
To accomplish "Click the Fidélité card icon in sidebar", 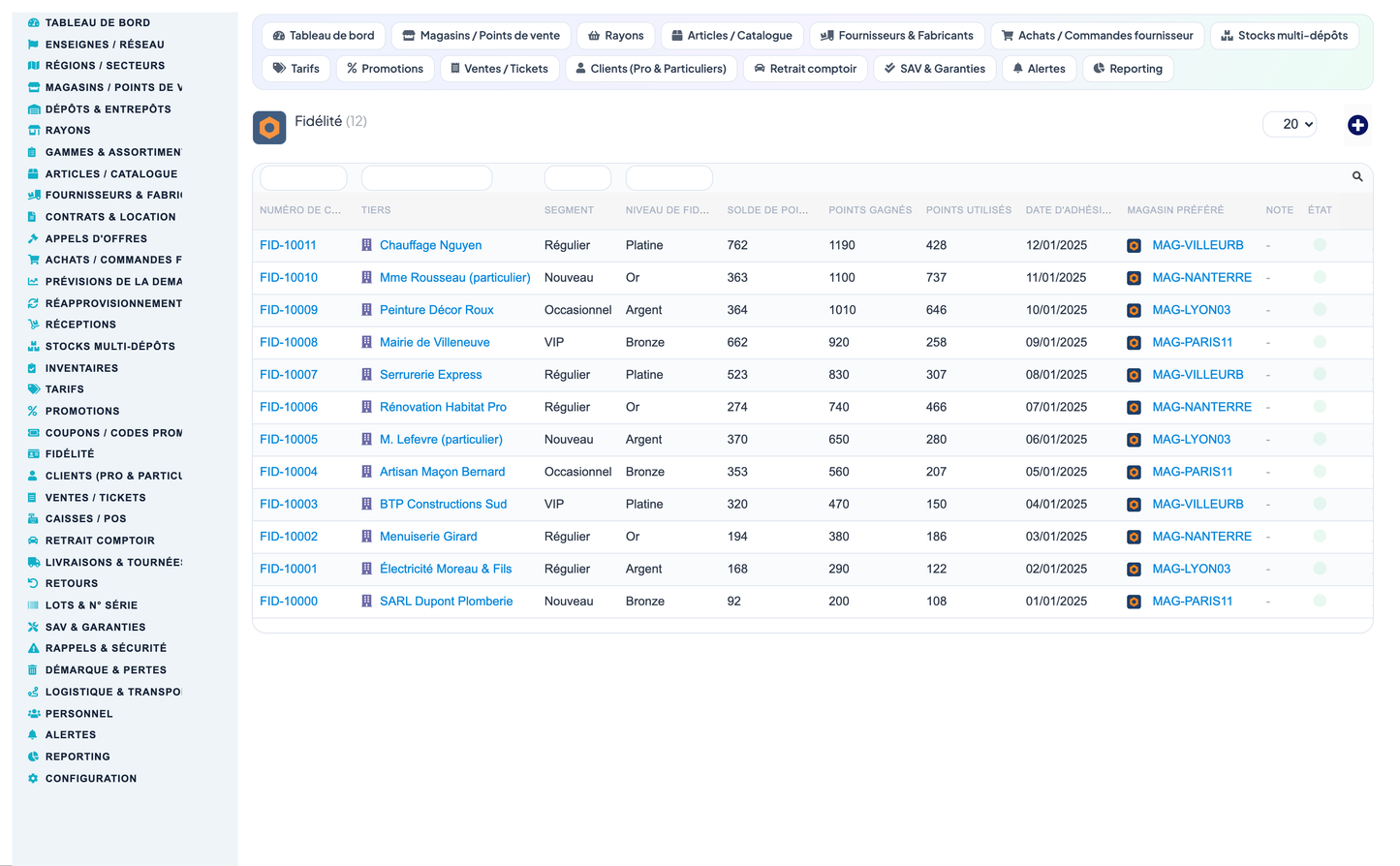I will click(34, 453).
